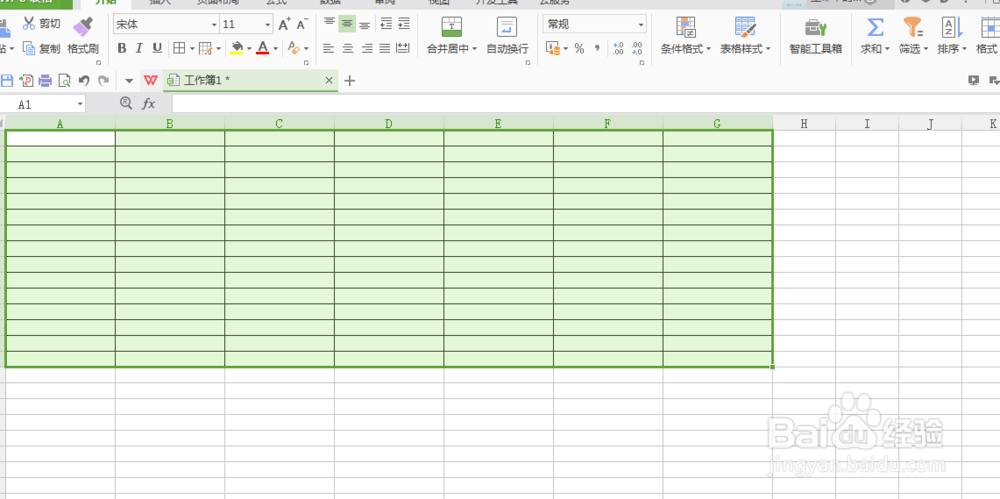Undo the last action
This screenshot has height=499, width=1000.
pyautogui.click(x=84, y=80)
